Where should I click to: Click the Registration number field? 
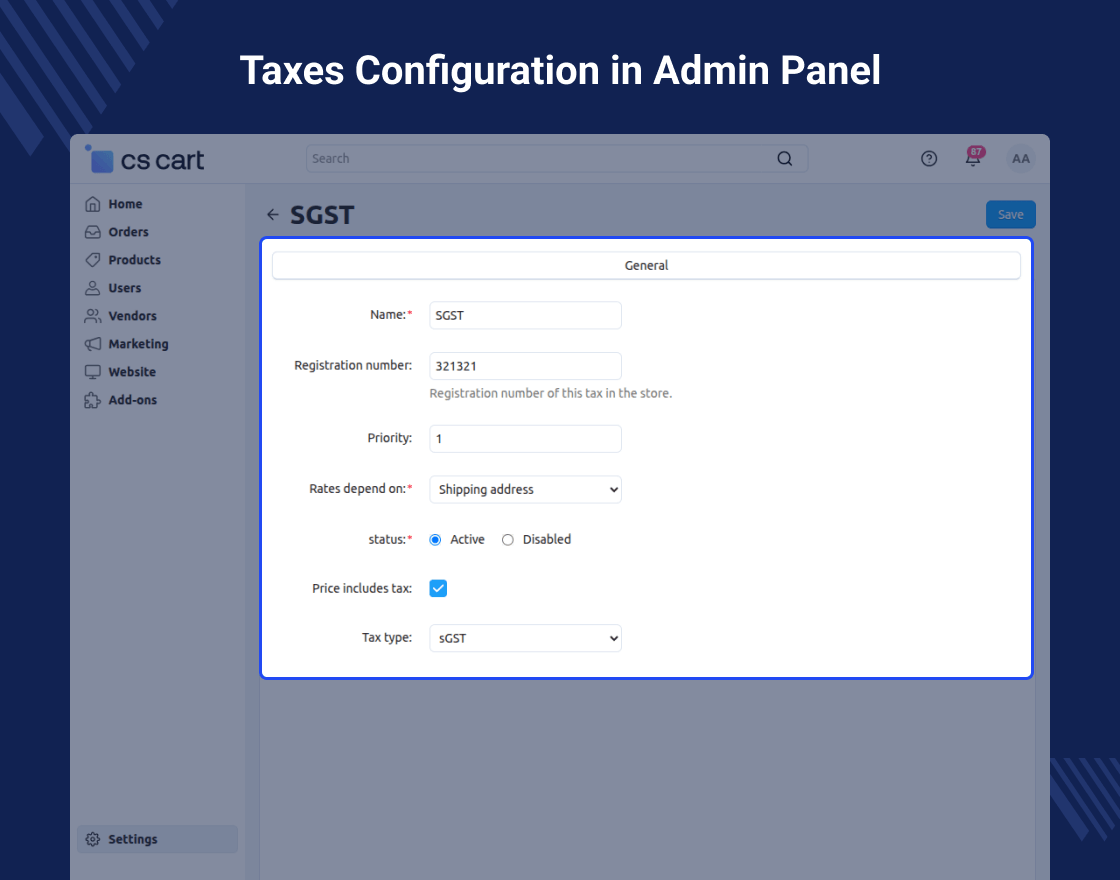pos(525,366)
